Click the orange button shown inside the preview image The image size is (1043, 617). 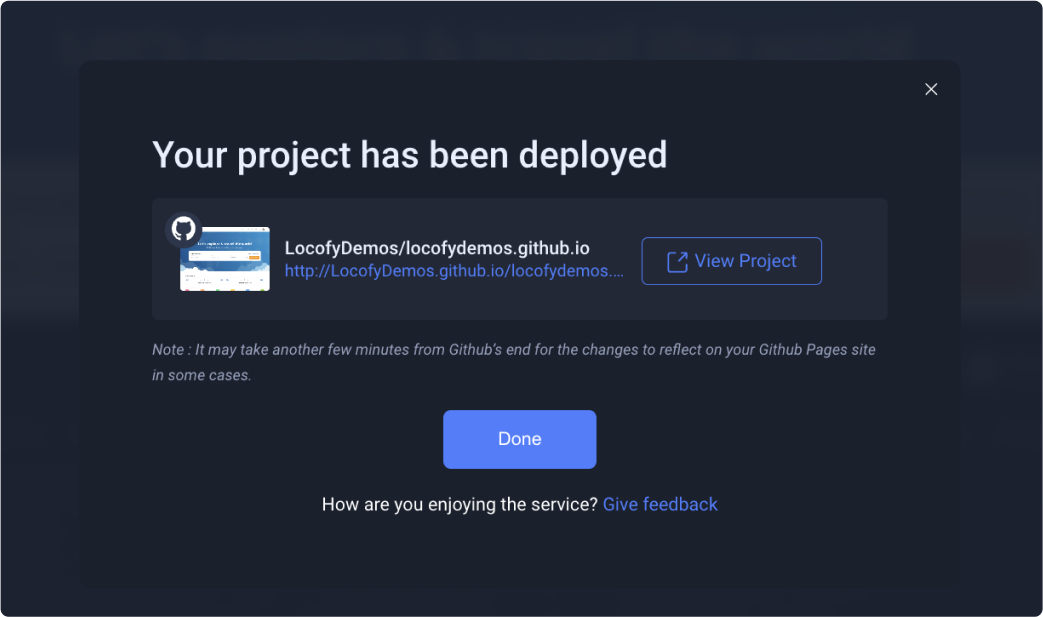point(254,258)
